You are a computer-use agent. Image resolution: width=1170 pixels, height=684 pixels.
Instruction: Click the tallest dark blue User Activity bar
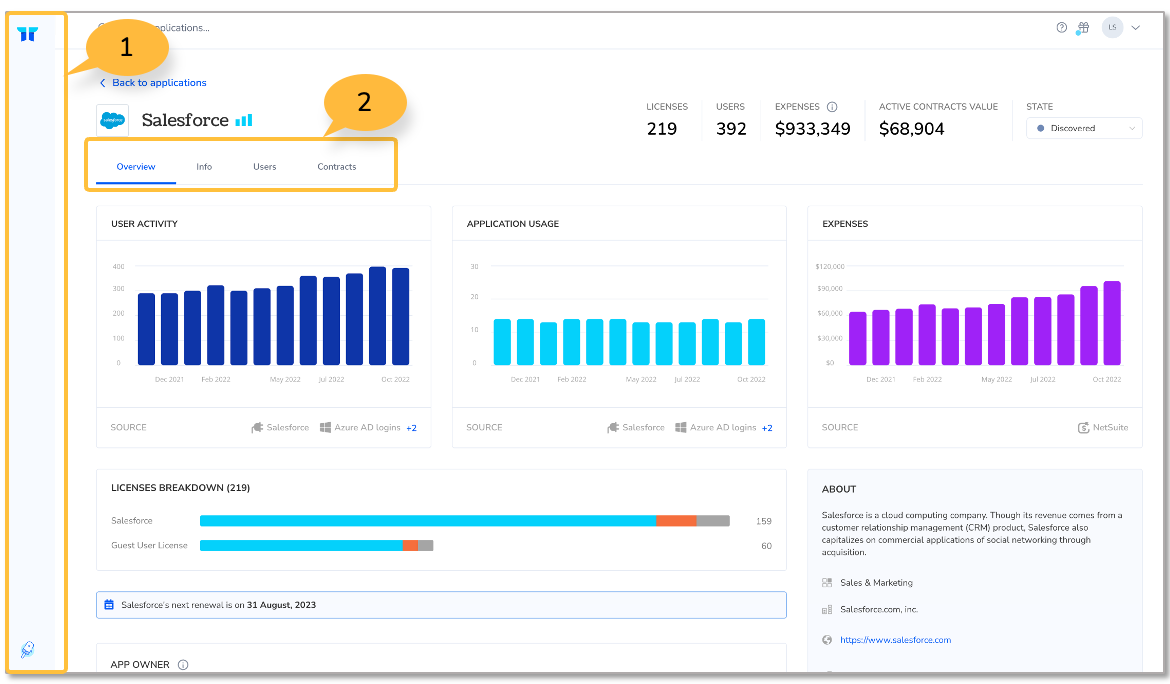click(x=378, y=316)
